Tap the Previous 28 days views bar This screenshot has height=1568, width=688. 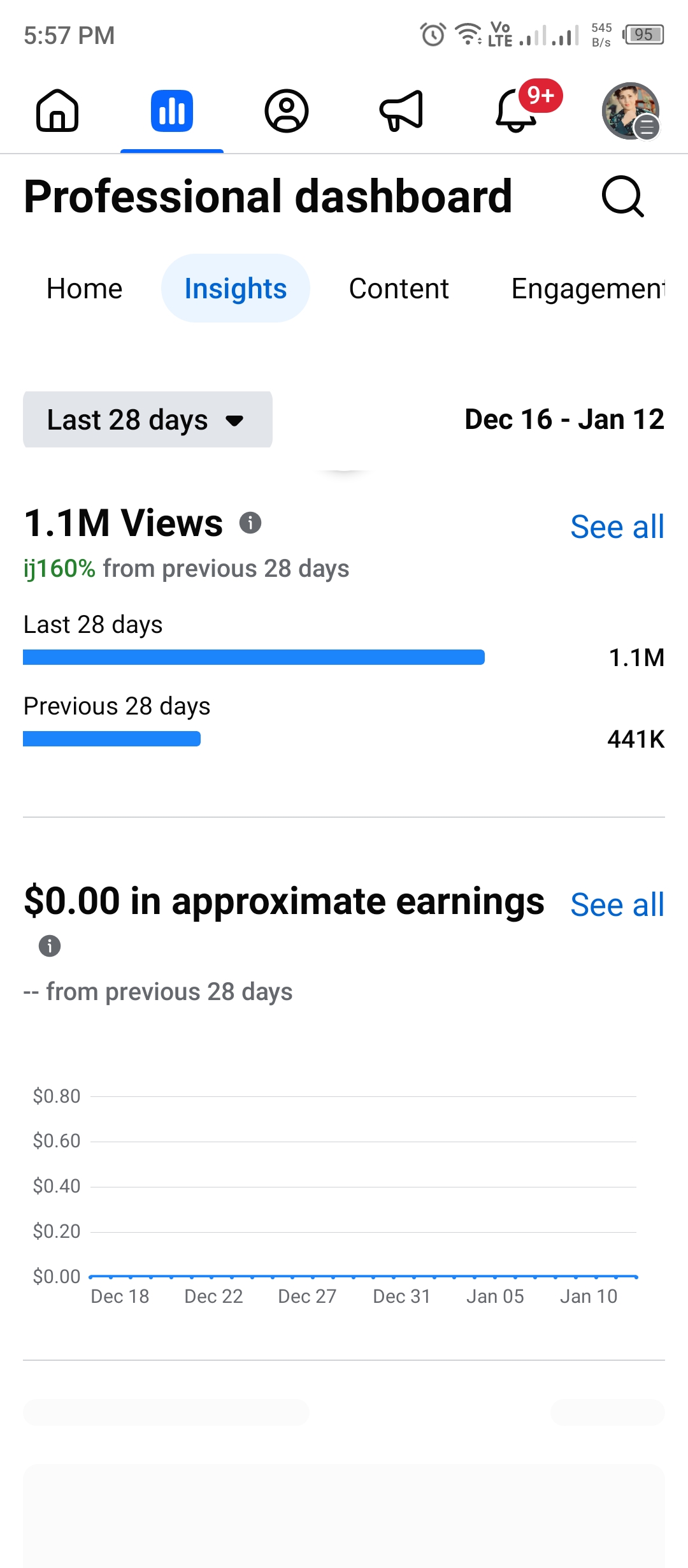(x=112, y=739)
